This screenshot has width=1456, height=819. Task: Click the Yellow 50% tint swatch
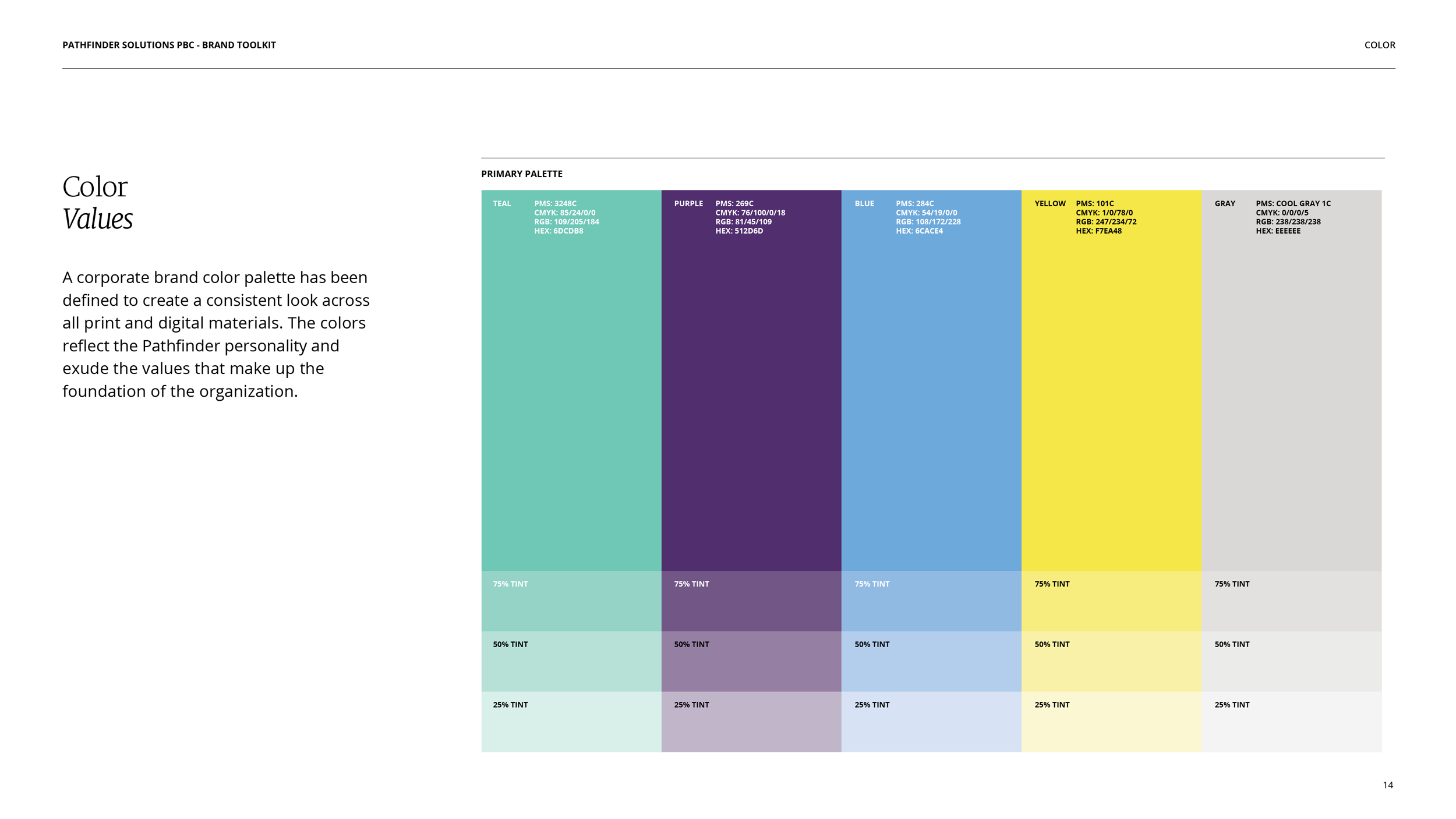(x=1112, y=661)
